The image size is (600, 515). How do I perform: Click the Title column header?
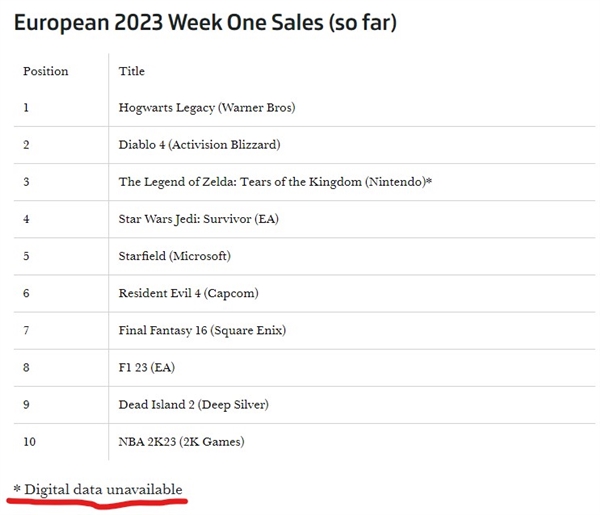(x=131, y=71)
